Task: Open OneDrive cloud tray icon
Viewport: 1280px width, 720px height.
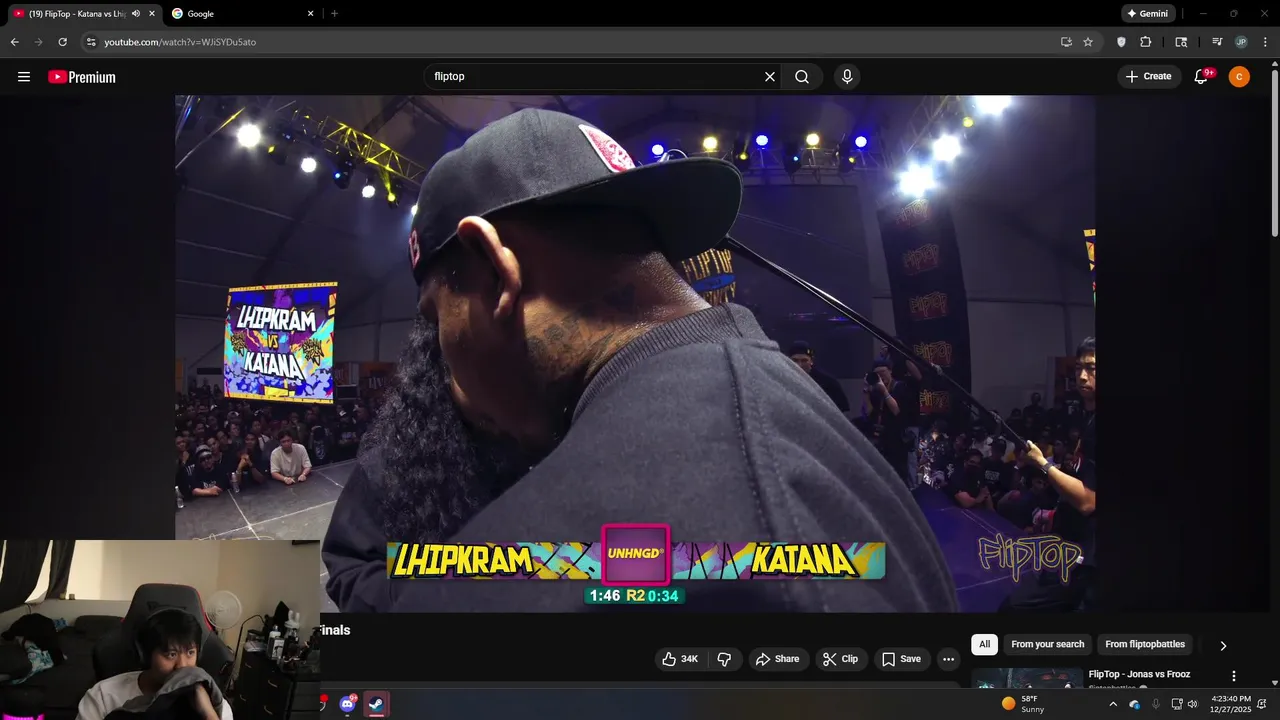Action: pyautogui.click(x=1134, y=704)
